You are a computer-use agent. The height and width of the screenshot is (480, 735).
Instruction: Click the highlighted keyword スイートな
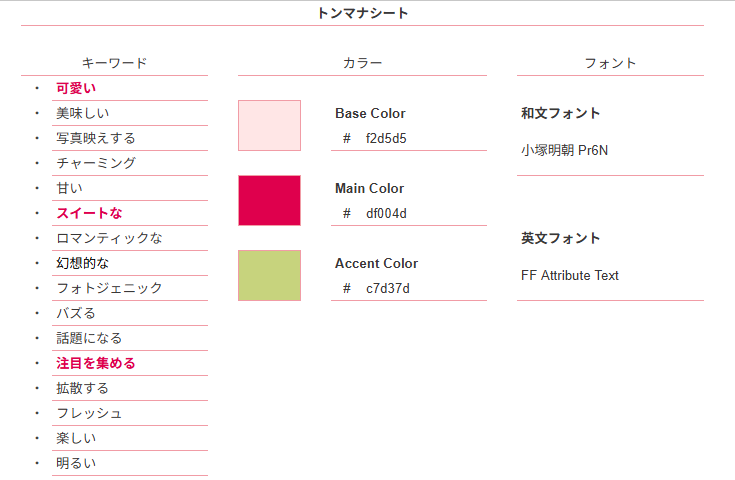point(89,213)
